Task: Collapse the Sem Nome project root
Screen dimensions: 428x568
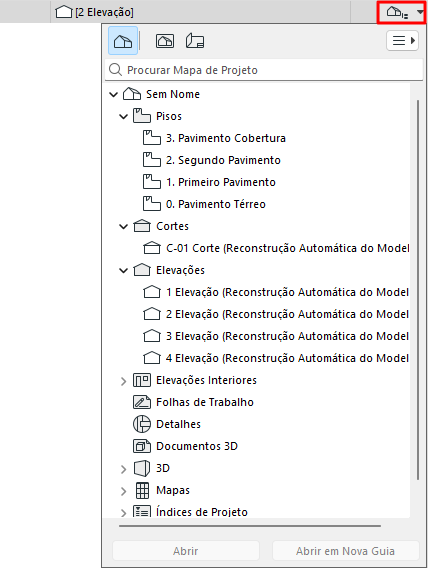Action: [x=114, y=95]
